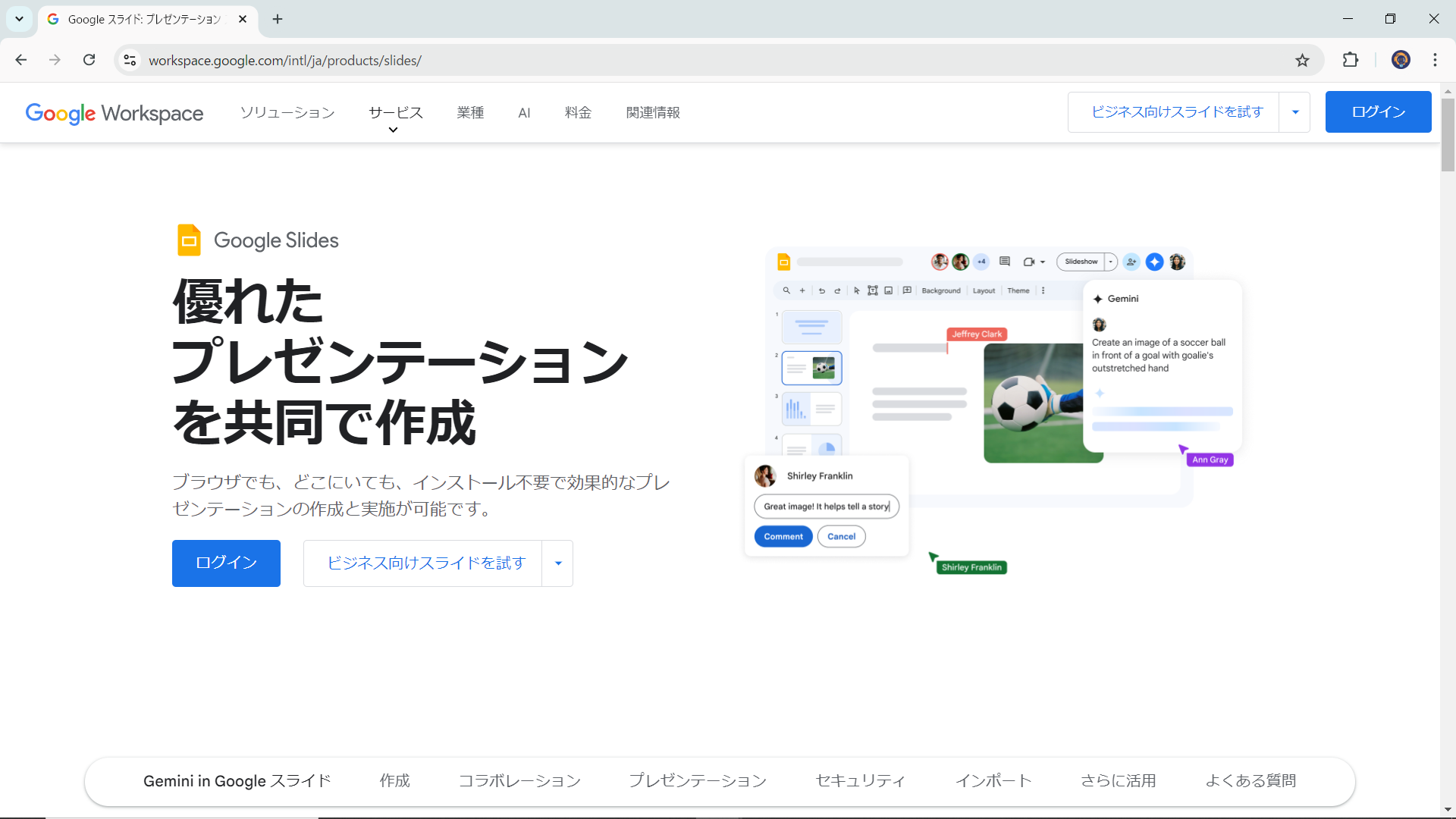Open the AI menu item
The height and width of the screenshot is (819, 1456).
pos(524,112)
